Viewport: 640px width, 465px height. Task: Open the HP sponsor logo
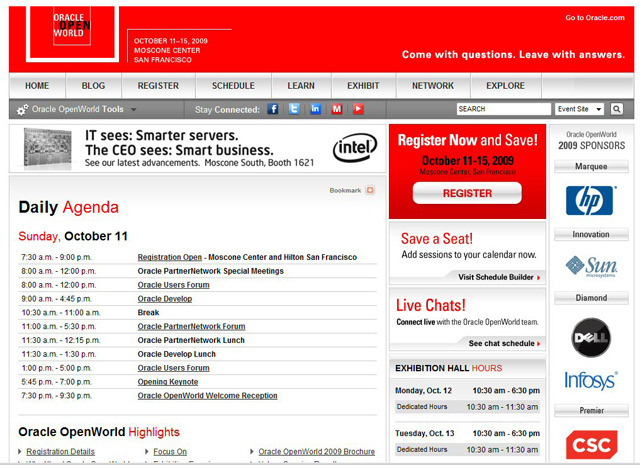589,200
